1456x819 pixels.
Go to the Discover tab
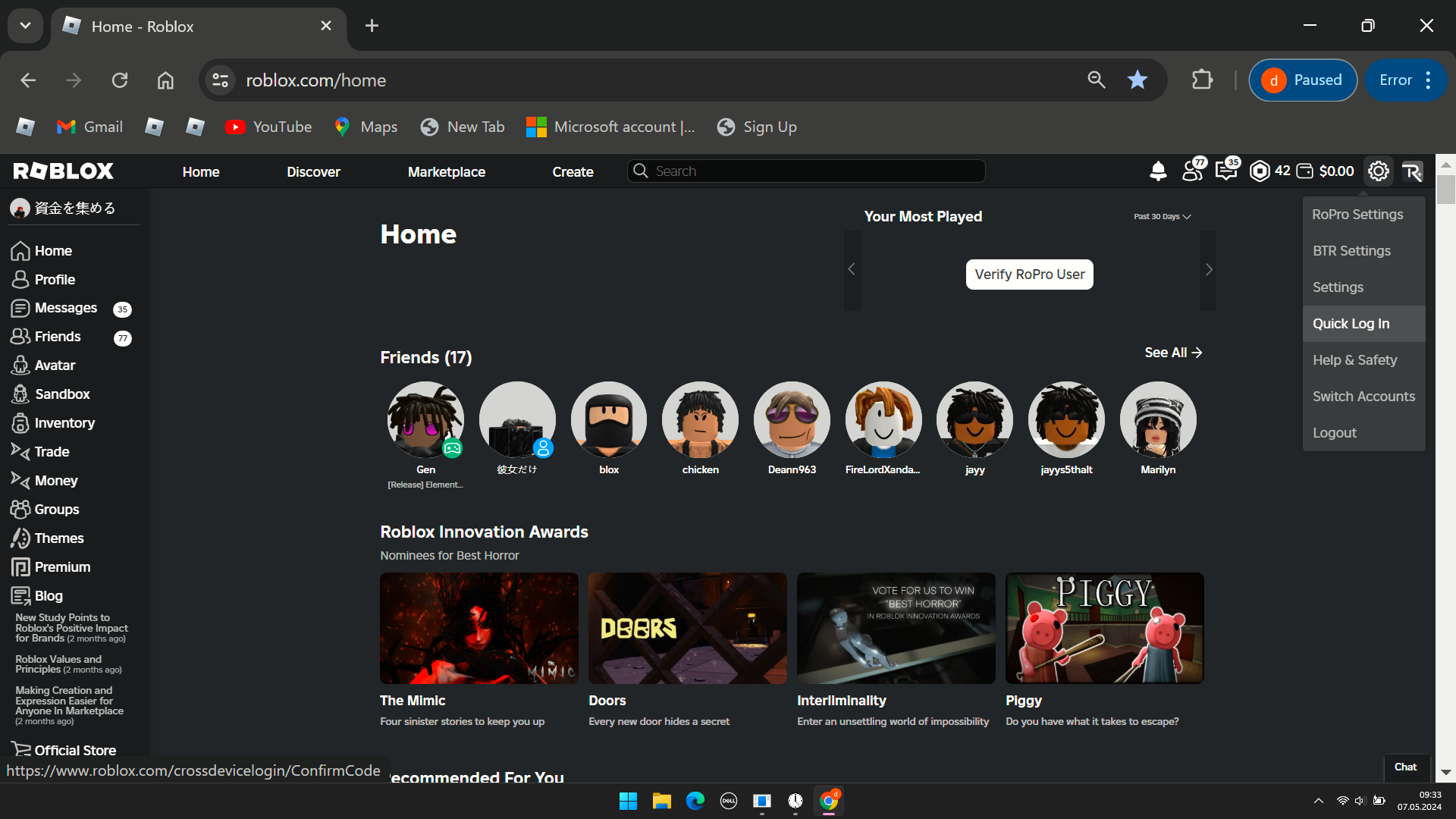[x=313, y=172]
